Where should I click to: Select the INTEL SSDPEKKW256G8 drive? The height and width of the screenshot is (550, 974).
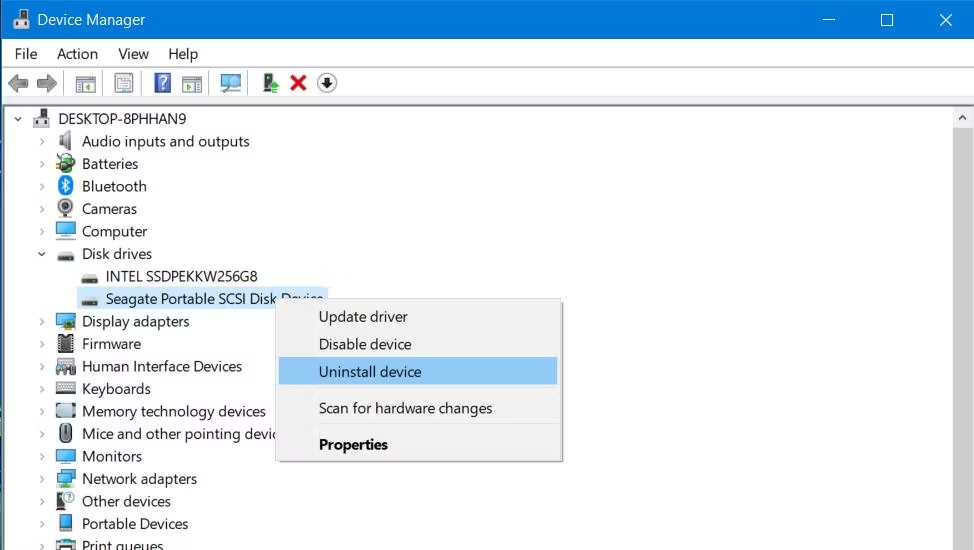[x=181, y=276]
